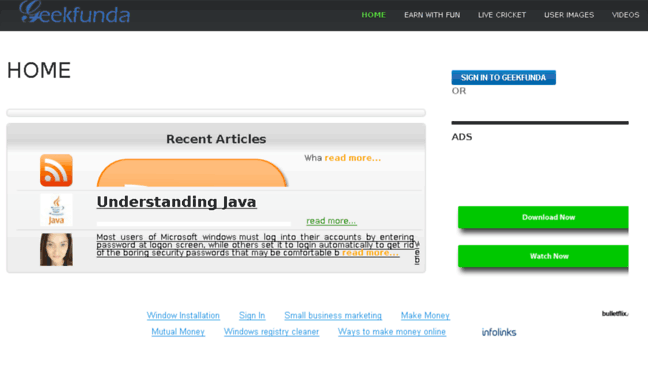Click the green Watch Now button
Screen dimensions: 648x365
(543, 256)
